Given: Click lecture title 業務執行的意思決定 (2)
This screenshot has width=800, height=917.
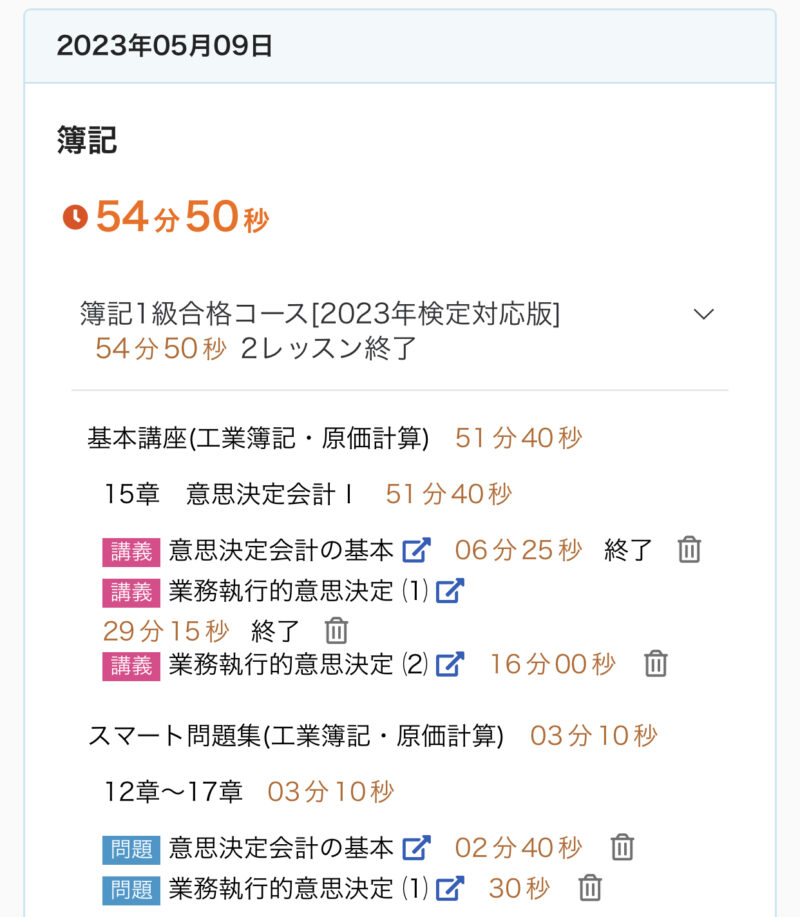Looking at the screenshot, I should tap(298, 663).
